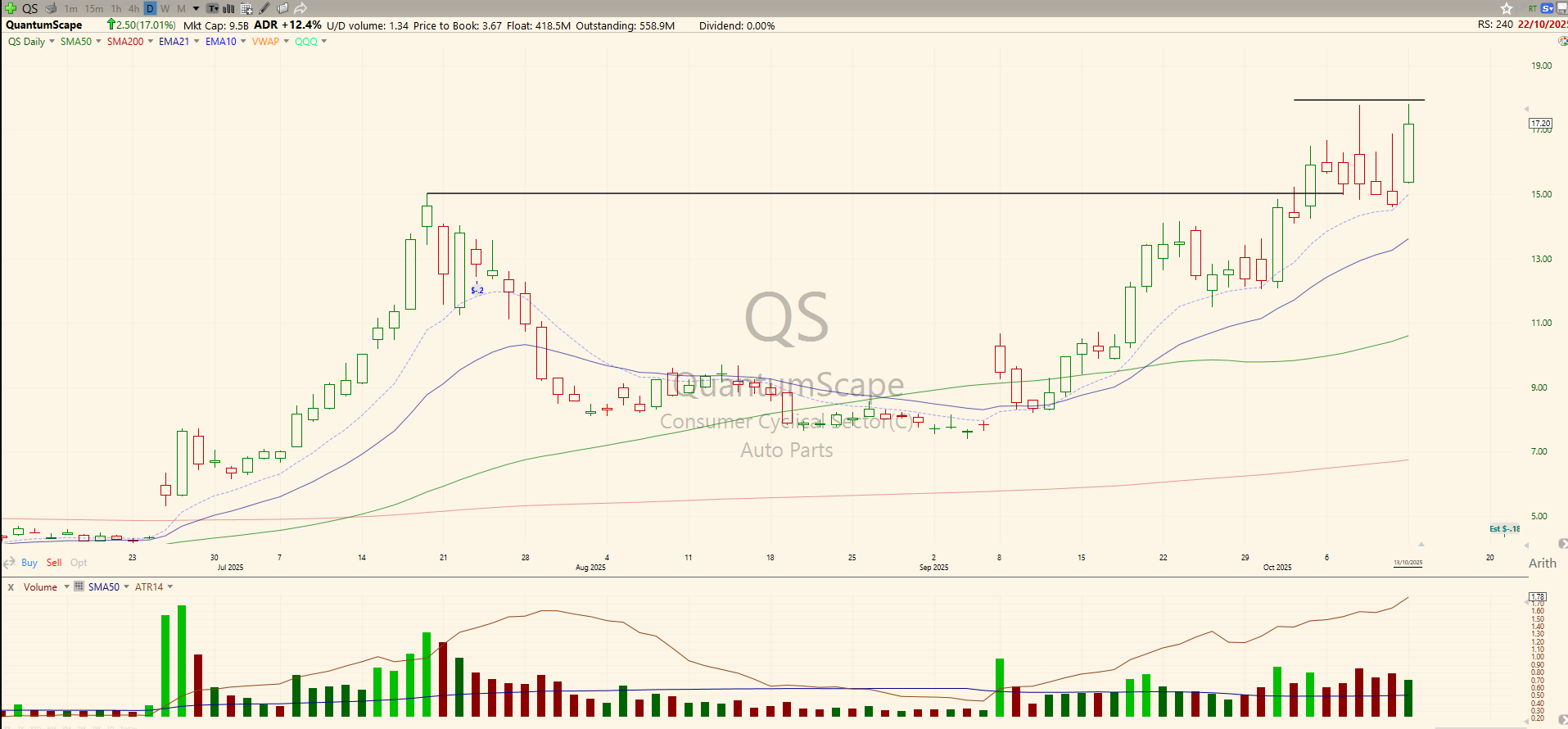The image size is (1568, 729).
Task: Switch to 15m timeframe
Action: (94, 9)
